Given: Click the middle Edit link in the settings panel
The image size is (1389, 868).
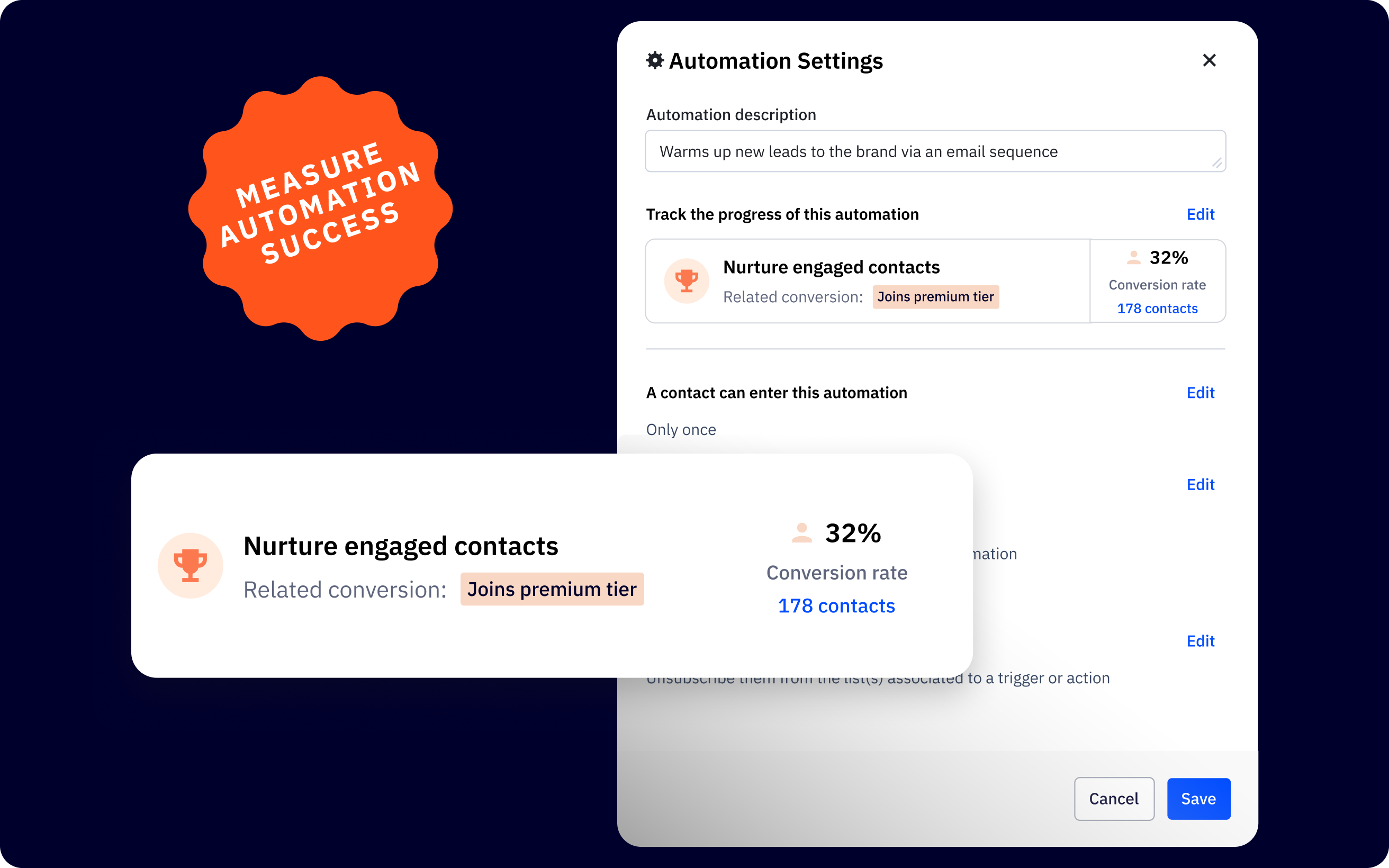Looking at the screenshot, I should pos(1200,484).
